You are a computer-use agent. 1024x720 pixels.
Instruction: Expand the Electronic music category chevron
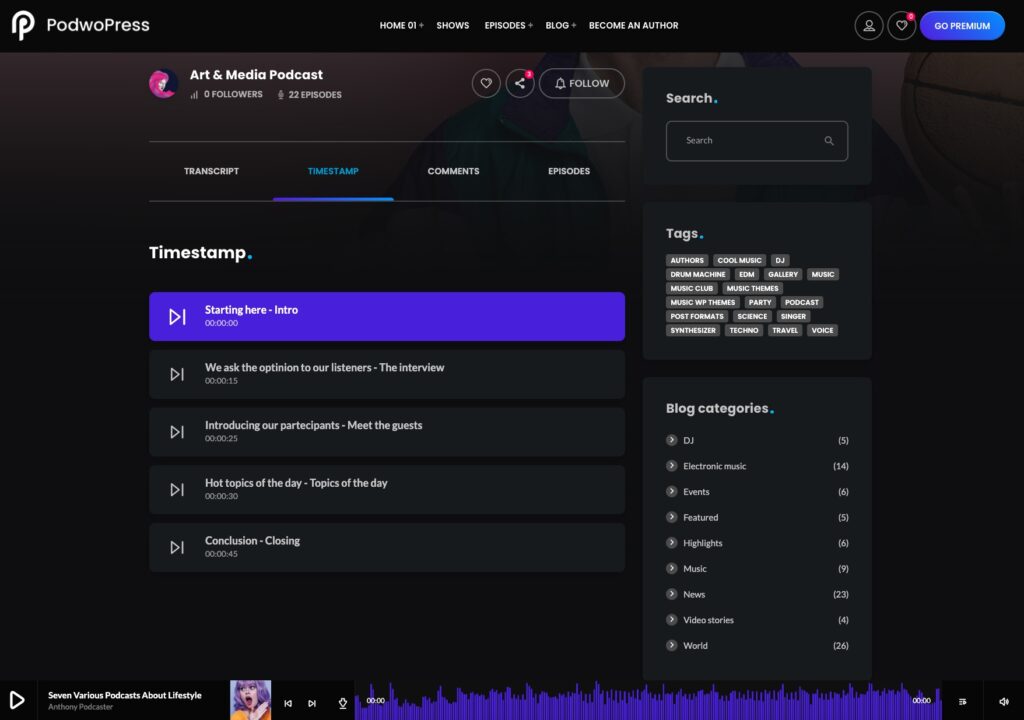tap(670, 465)
